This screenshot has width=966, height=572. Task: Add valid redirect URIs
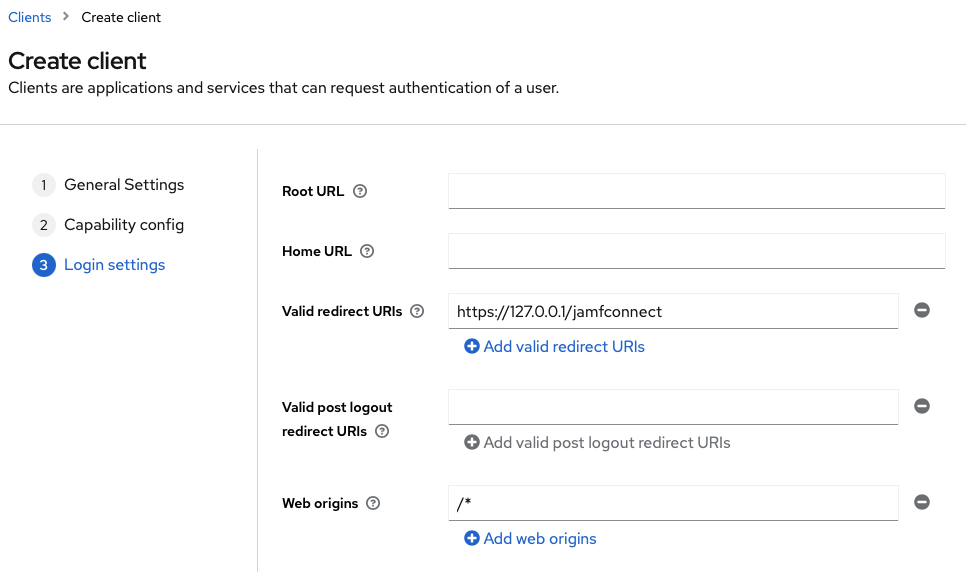pyautogui.click(x=554, y=346)
